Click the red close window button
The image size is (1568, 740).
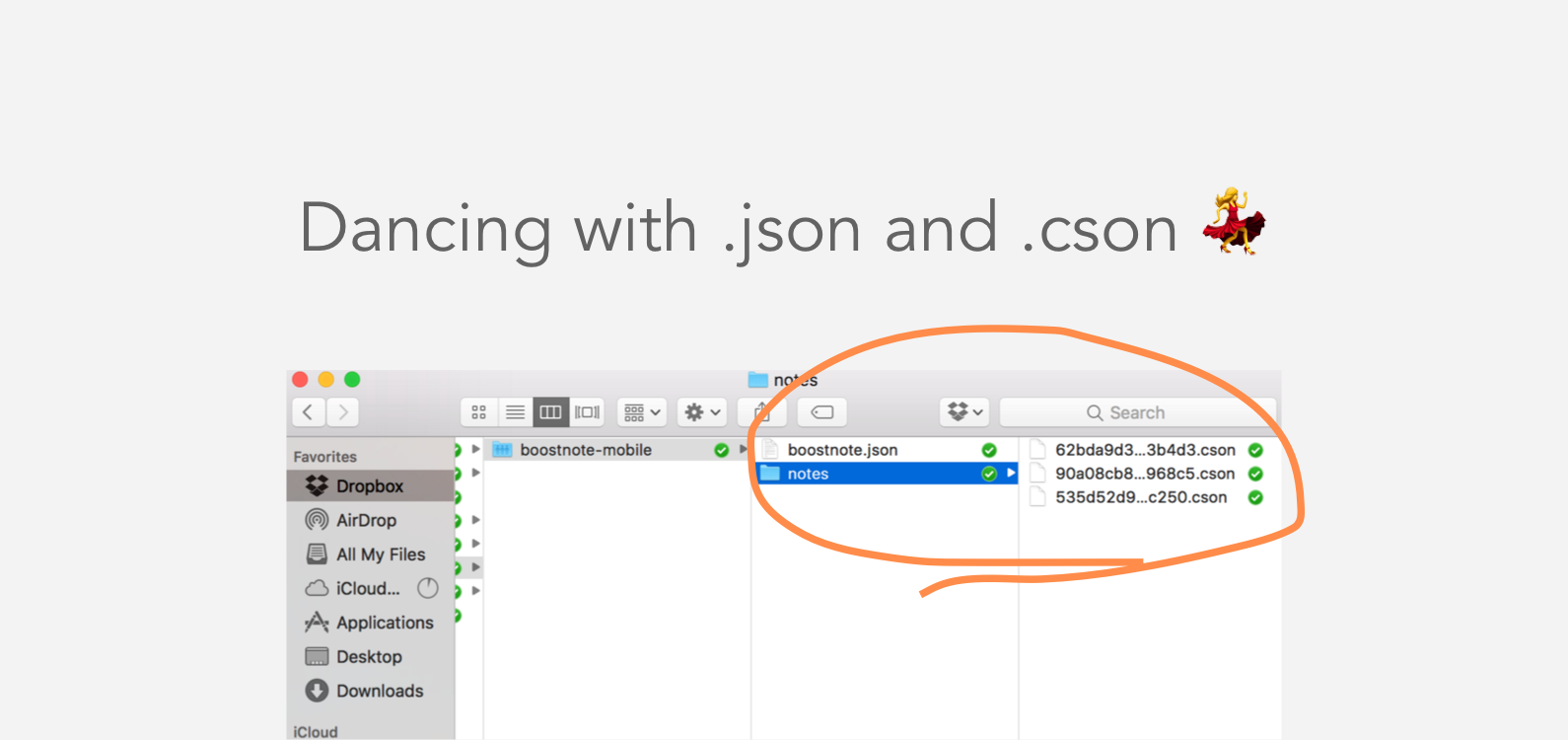click(x=301, y=380)
